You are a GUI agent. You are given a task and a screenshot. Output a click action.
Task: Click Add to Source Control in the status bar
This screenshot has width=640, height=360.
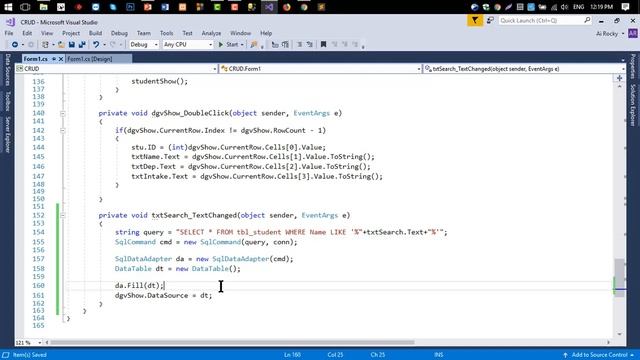pos(599,355)
